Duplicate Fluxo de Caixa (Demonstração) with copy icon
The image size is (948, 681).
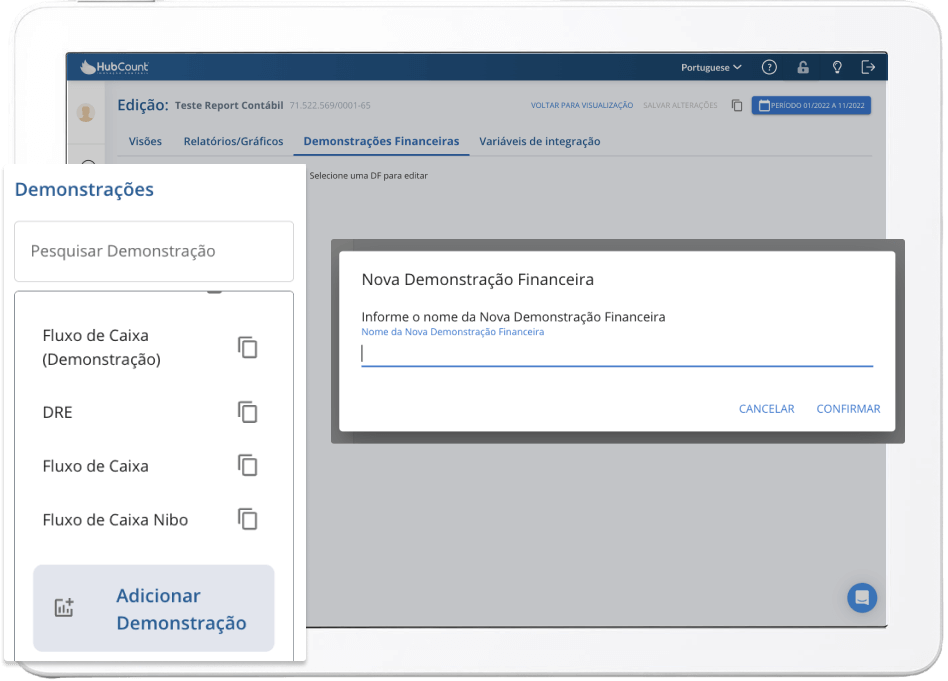(x=247, y=348)
